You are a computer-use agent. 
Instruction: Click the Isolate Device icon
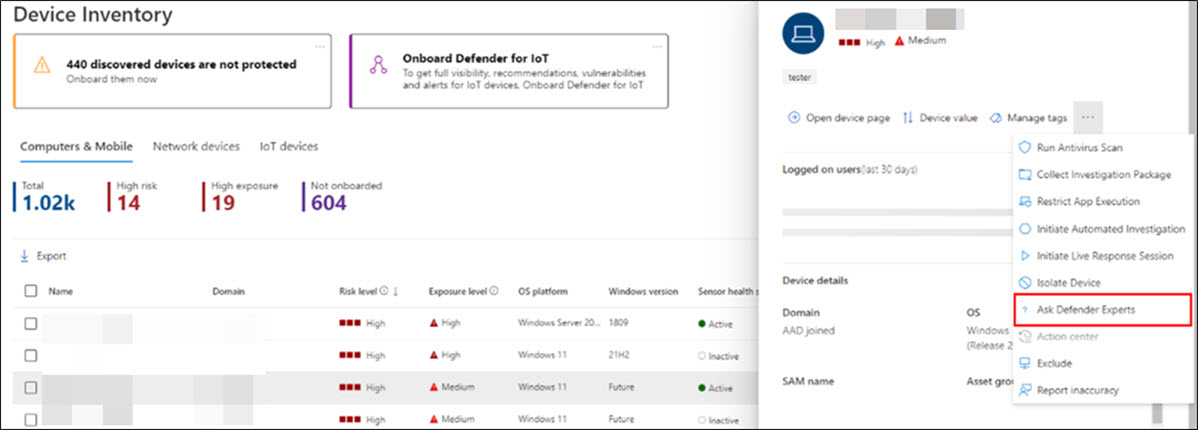(x=1025, y=283)
